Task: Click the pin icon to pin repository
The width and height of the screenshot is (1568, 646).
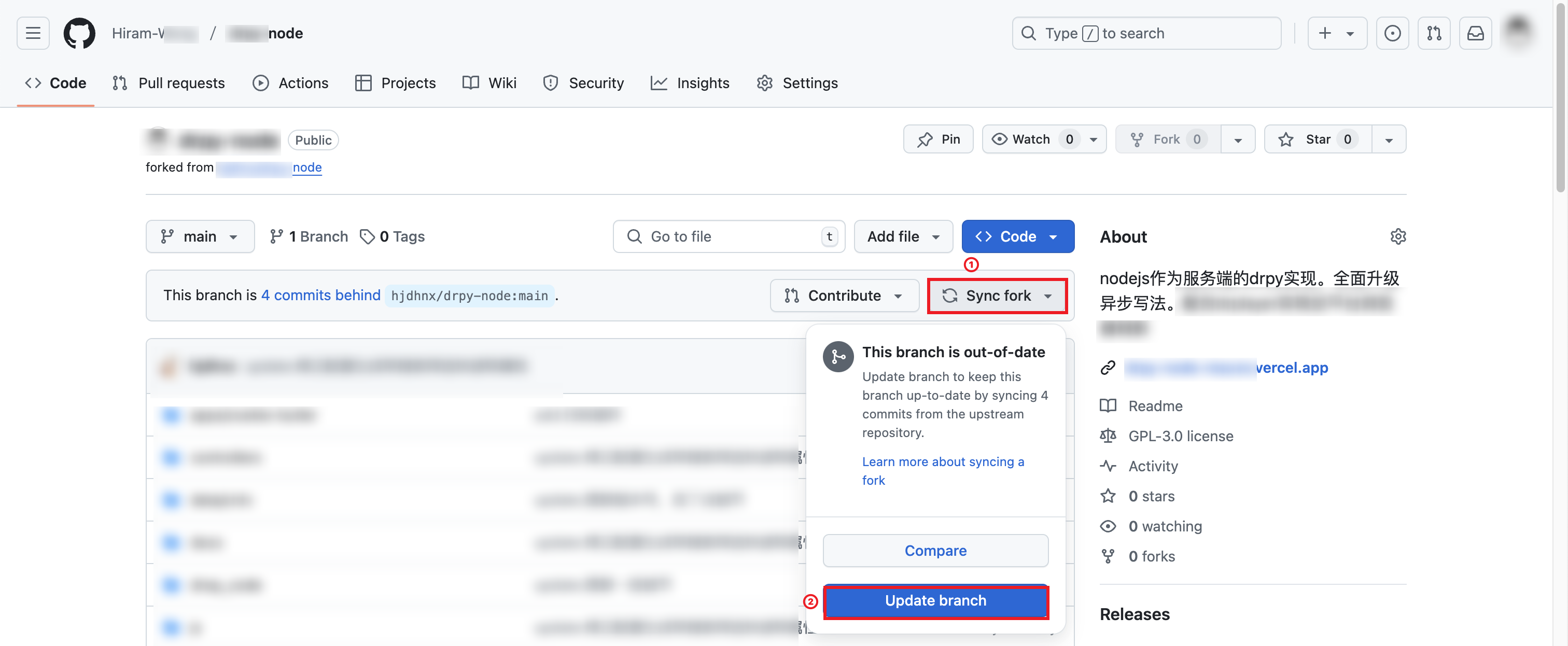Action: [940, 139]
